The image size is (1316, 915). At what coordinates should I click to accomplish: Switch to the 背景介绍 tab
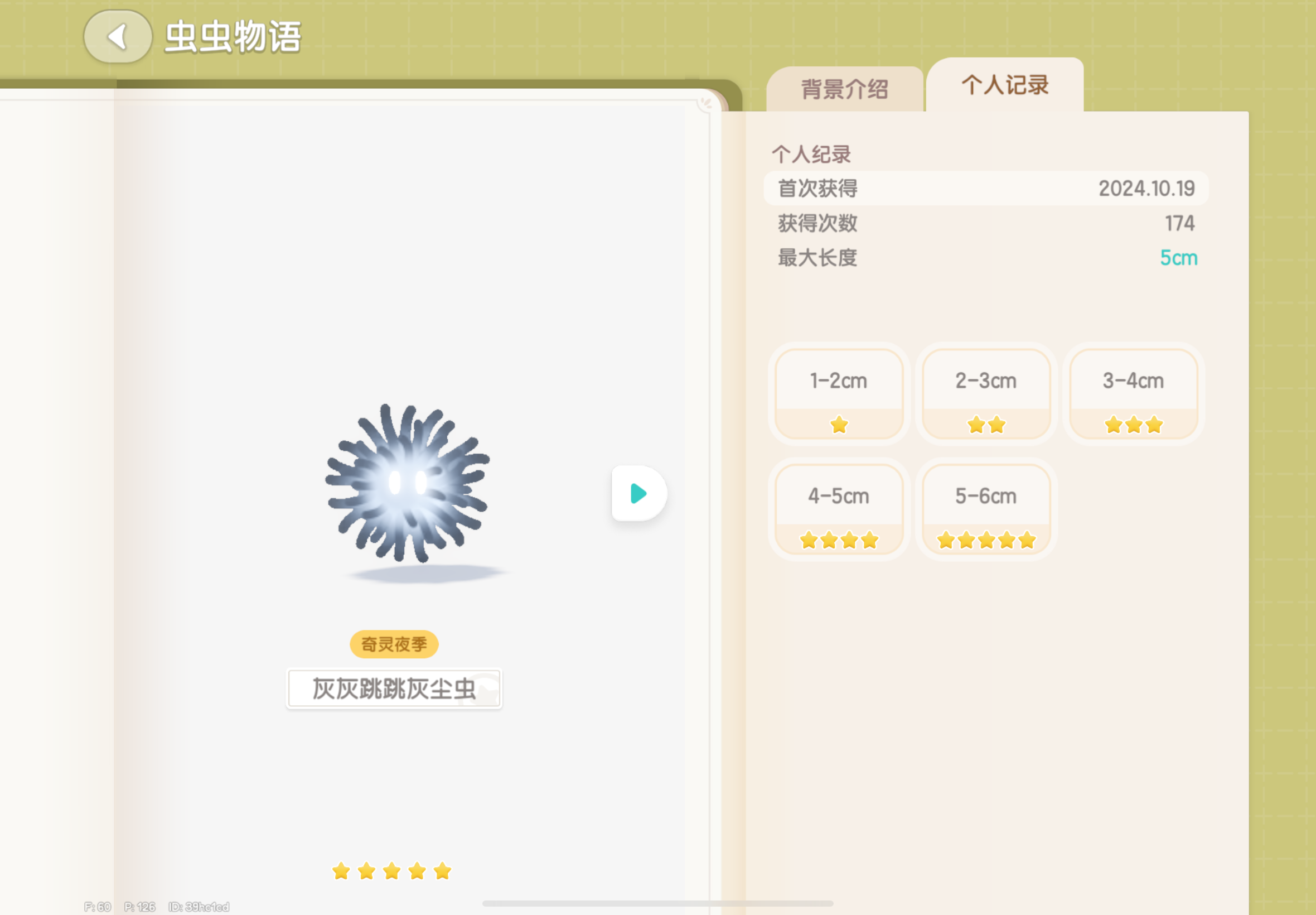click(x=844, y=89)
